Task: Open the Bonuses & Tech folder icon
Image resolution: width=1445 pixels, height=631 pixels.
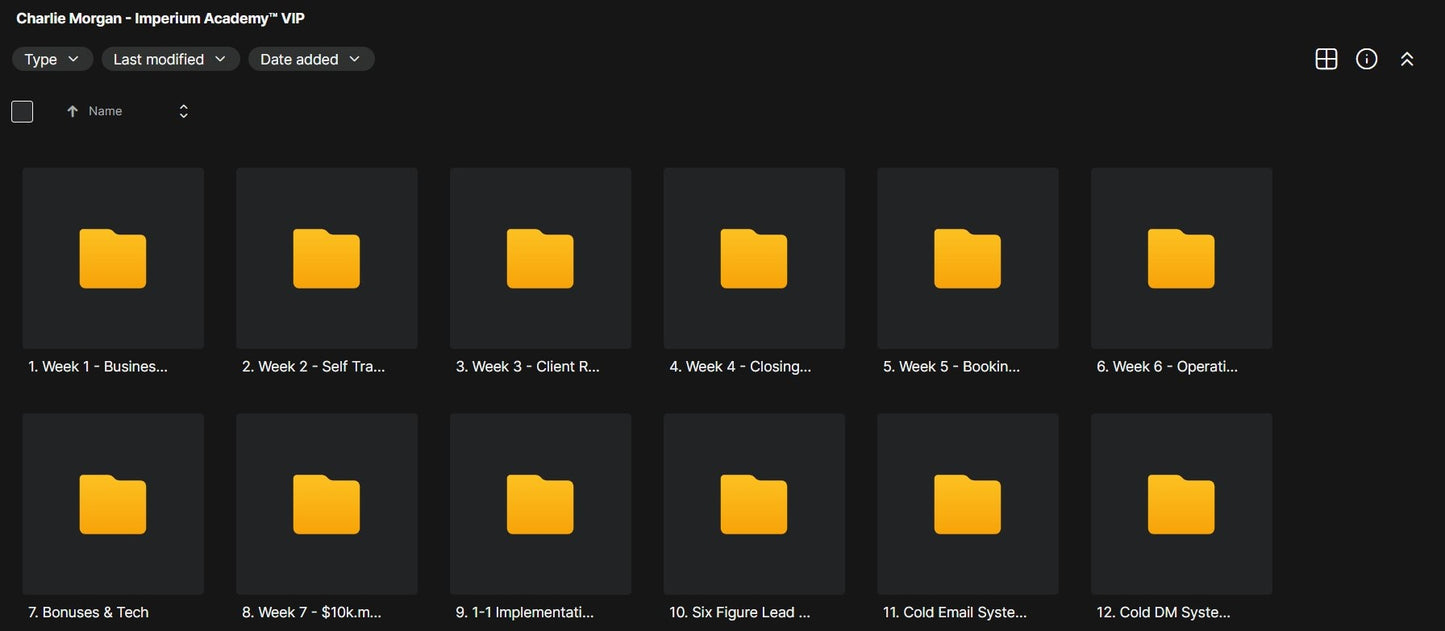Action: click(113, 504)
